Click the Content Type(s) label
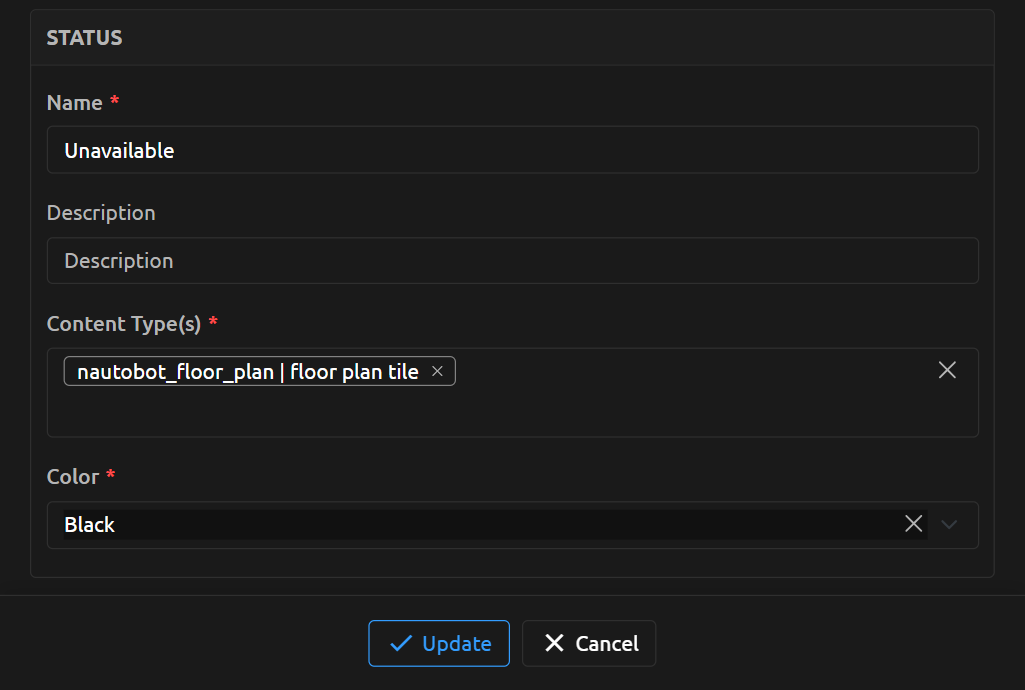 pos(124,324)
